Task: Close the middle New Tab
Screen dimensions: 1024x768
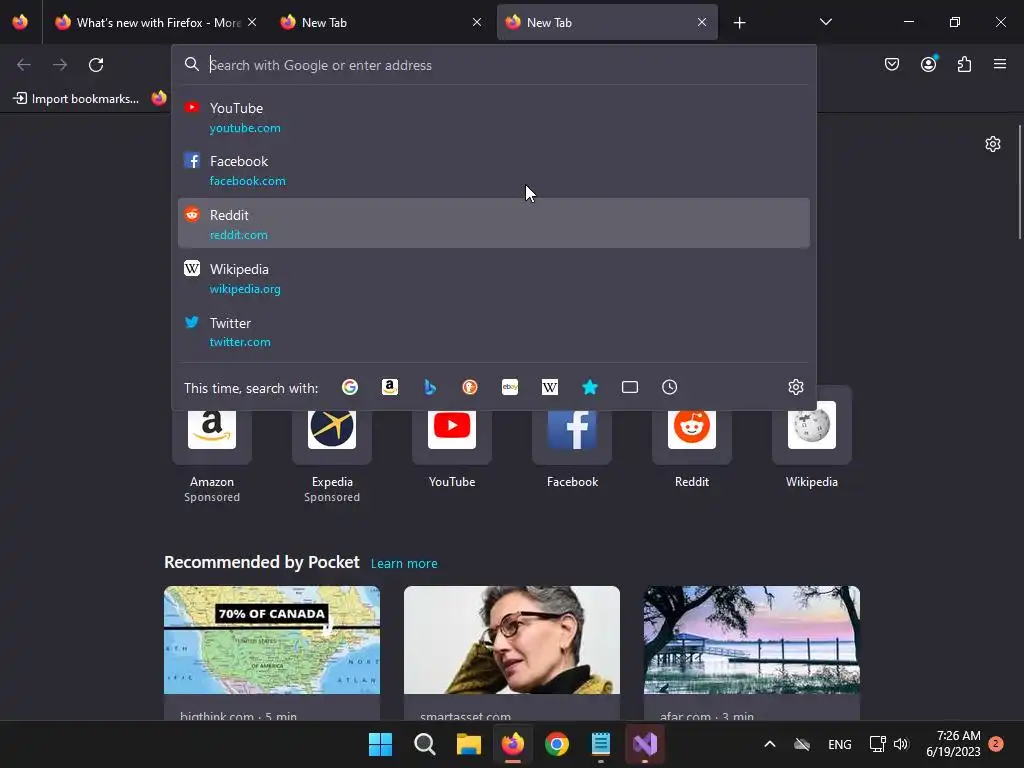Action: [477, 22]
